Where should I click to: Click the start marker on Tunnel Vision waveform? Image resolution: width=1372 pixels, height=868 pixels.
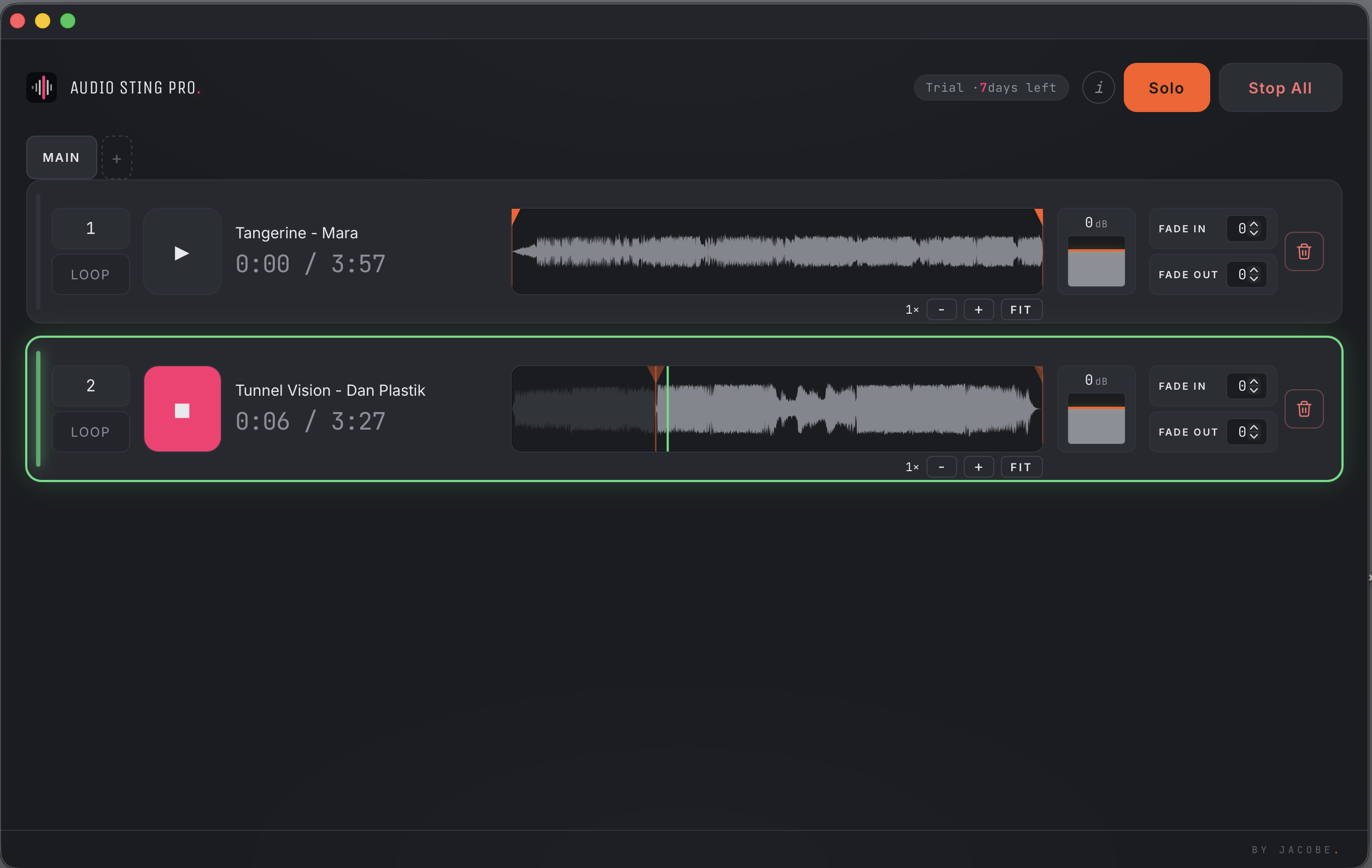click(x=656, y=374)
